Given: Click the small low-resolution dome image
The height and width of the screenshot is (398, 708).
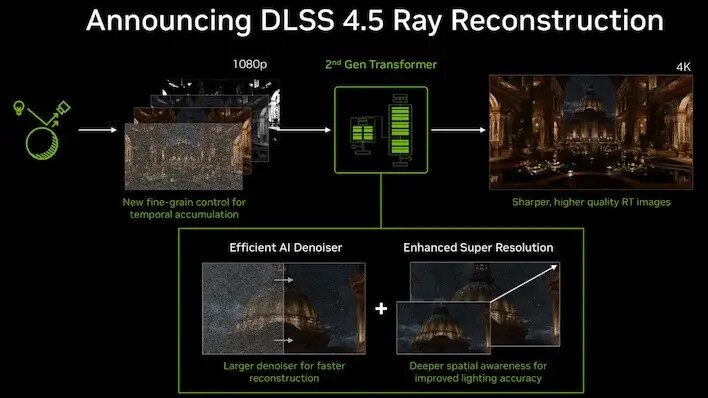Looking at the screenshot, I should (443, 328).
